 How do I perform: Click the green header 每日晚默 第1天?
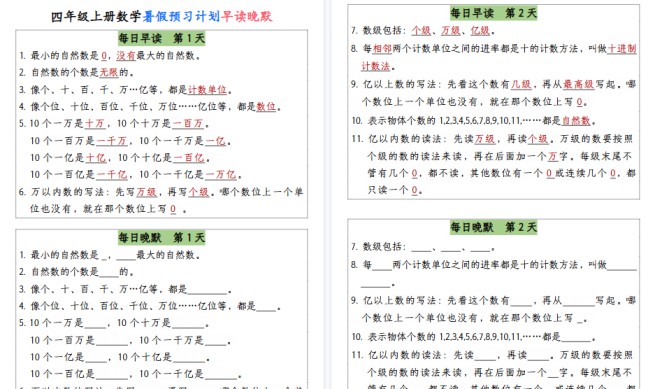[x=162, y=238]
